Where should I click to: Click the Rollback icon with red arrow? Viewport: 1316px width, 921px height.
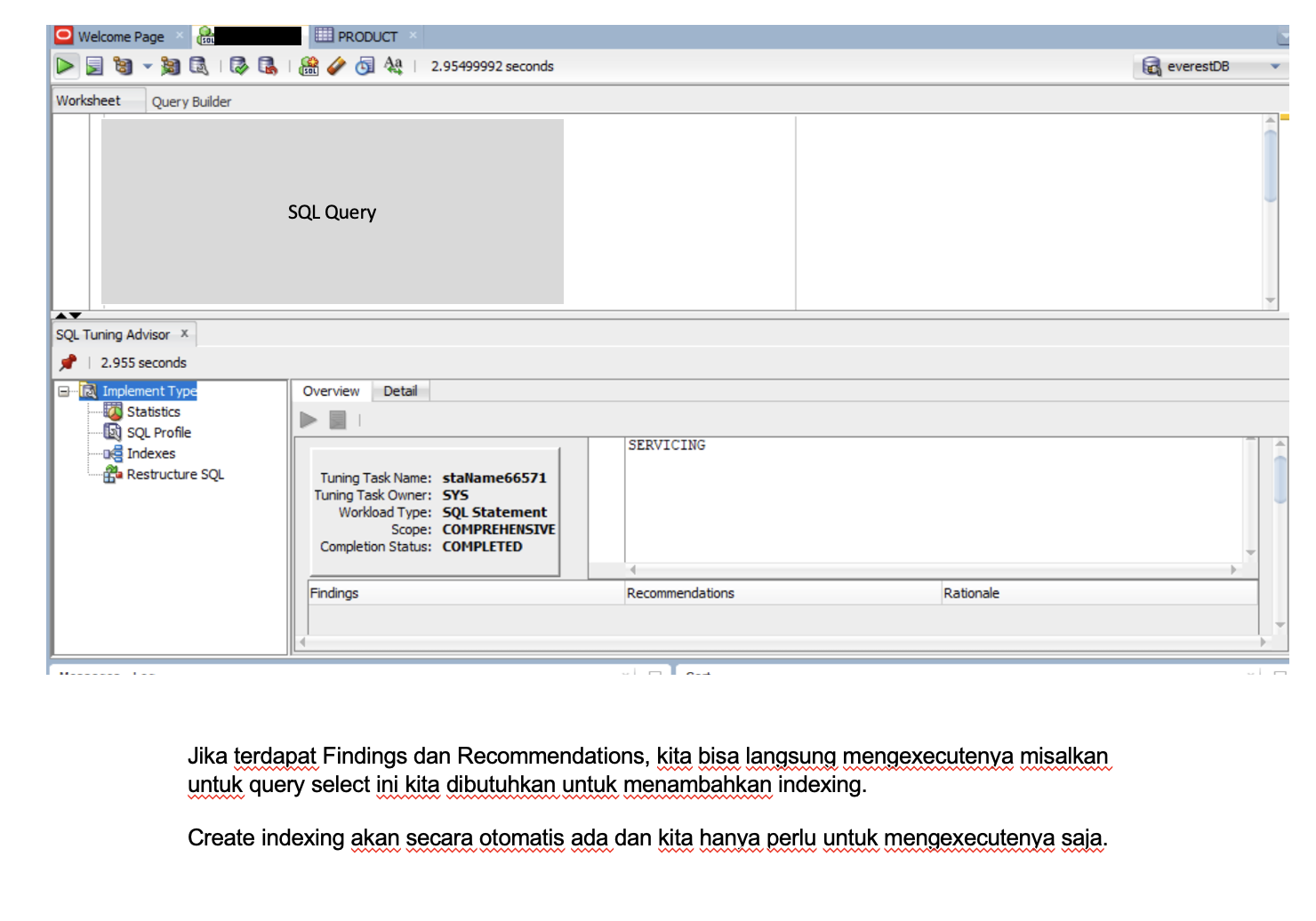[x=268, y=66]
